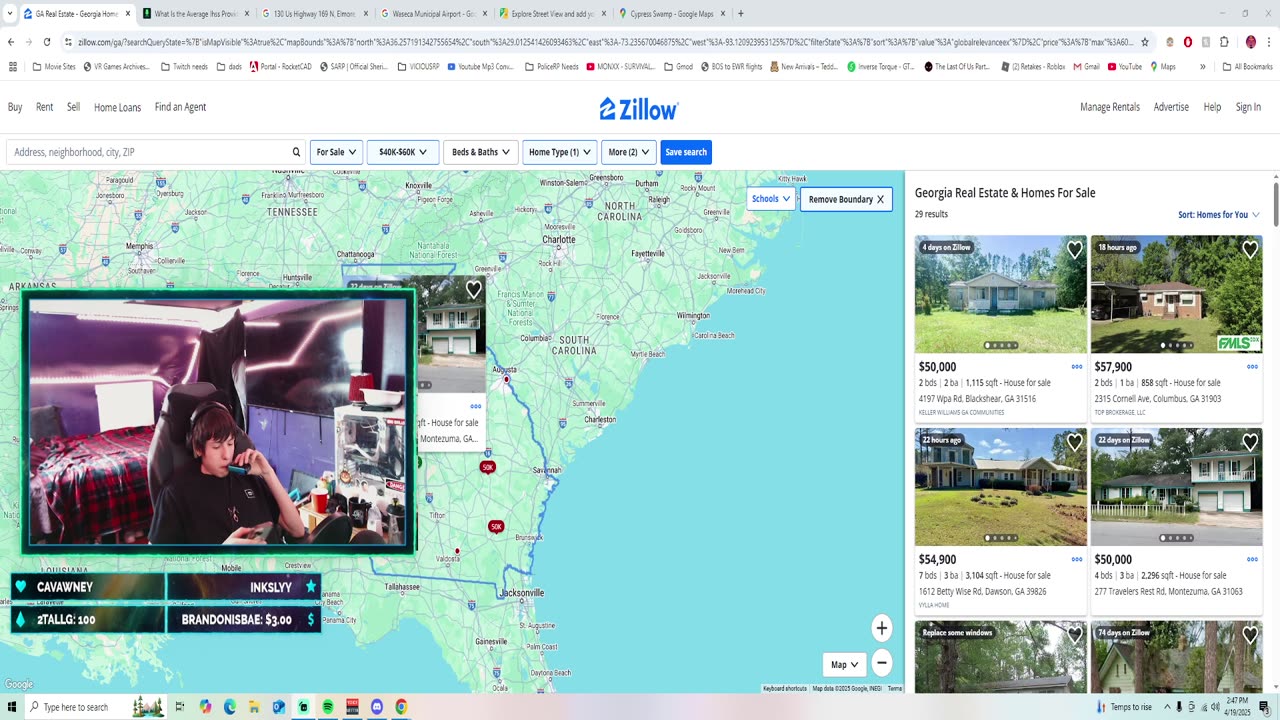Save the 4197 Wpa Rd listing with heart
The image size is (1280, 720).
pyautogui.click(x=1074, y=250)
